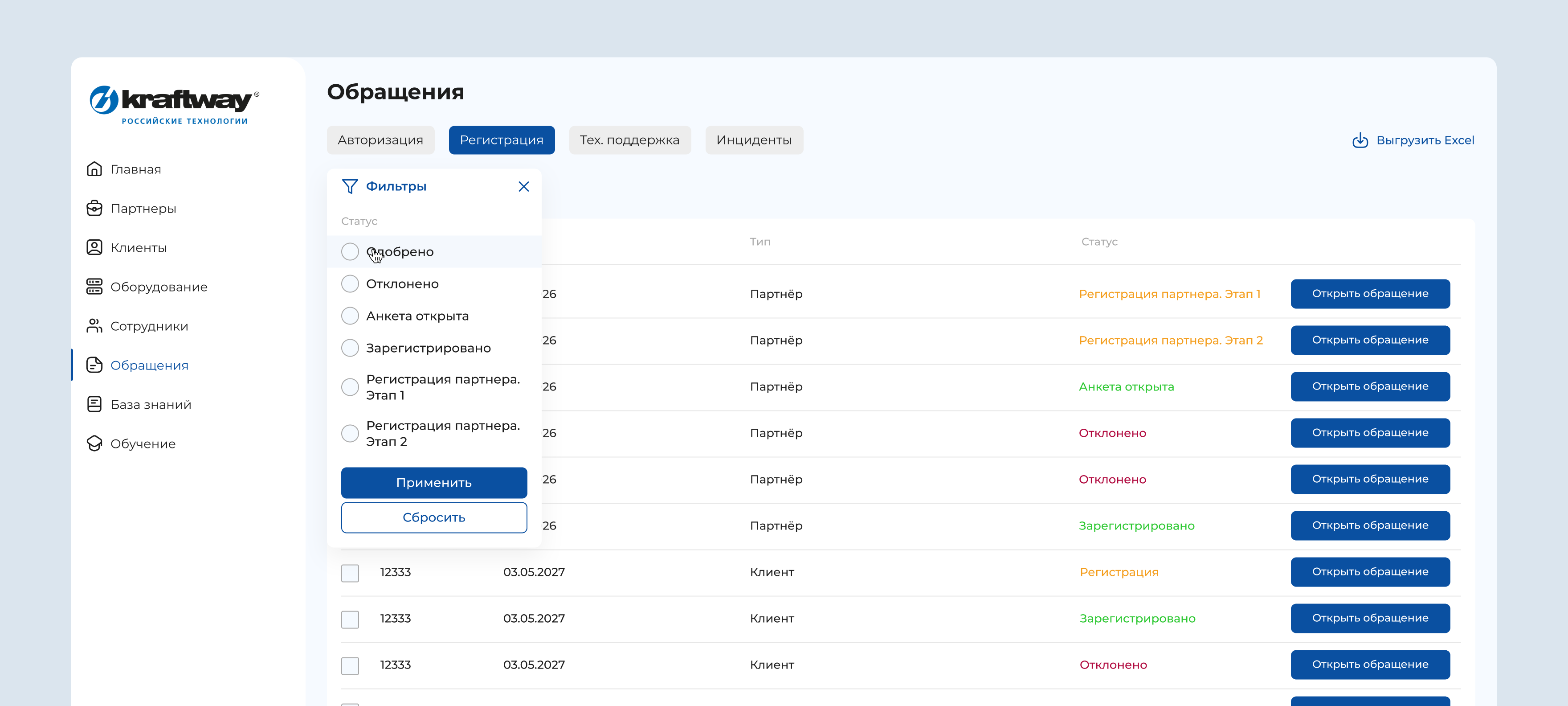
Task: Open the first Партнёр request marked Отклонено
Action: (1370, 432)
